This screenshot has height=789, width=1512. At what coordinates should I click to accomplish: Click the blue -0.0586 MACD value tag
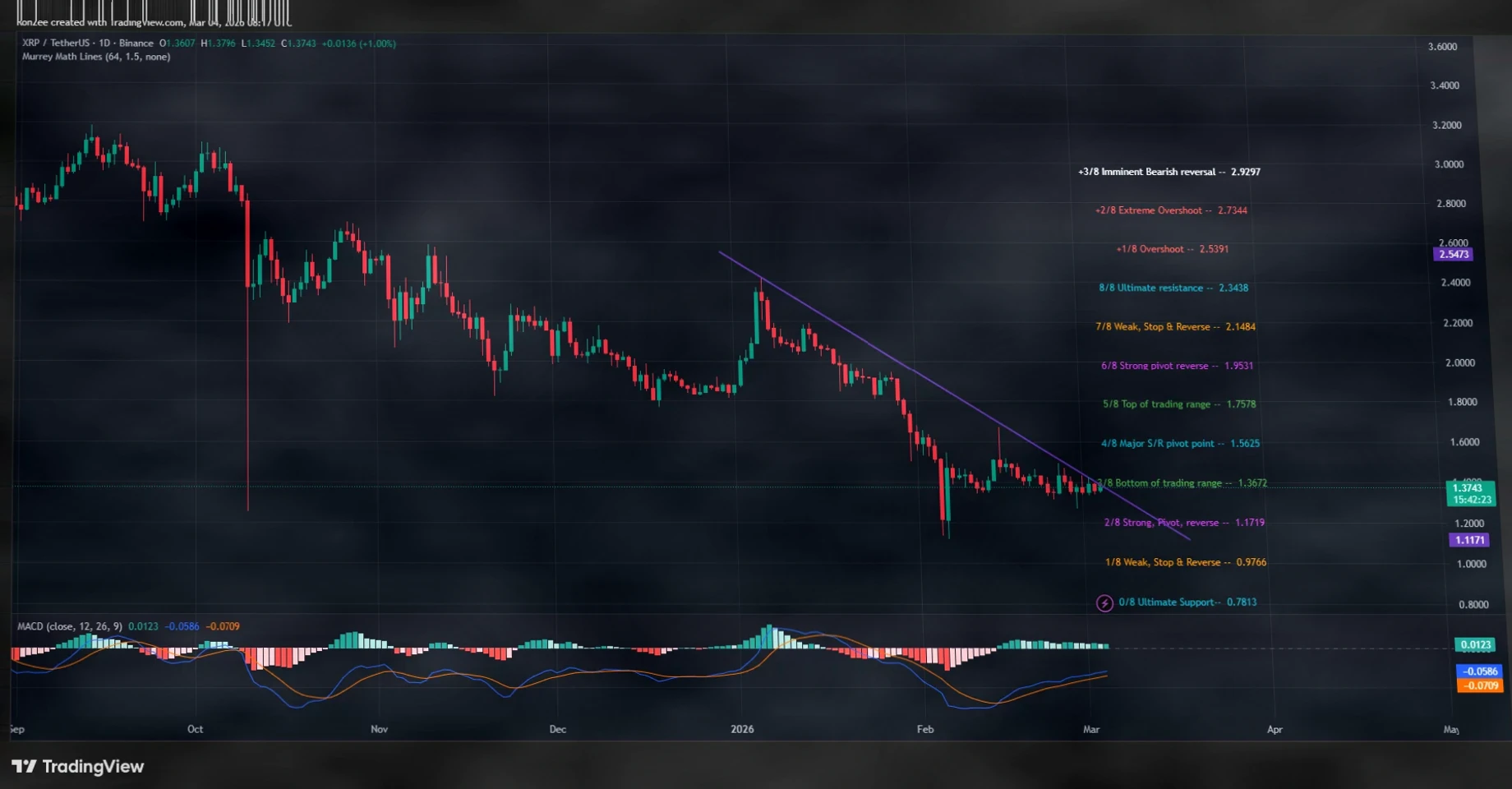[1479, 671]
